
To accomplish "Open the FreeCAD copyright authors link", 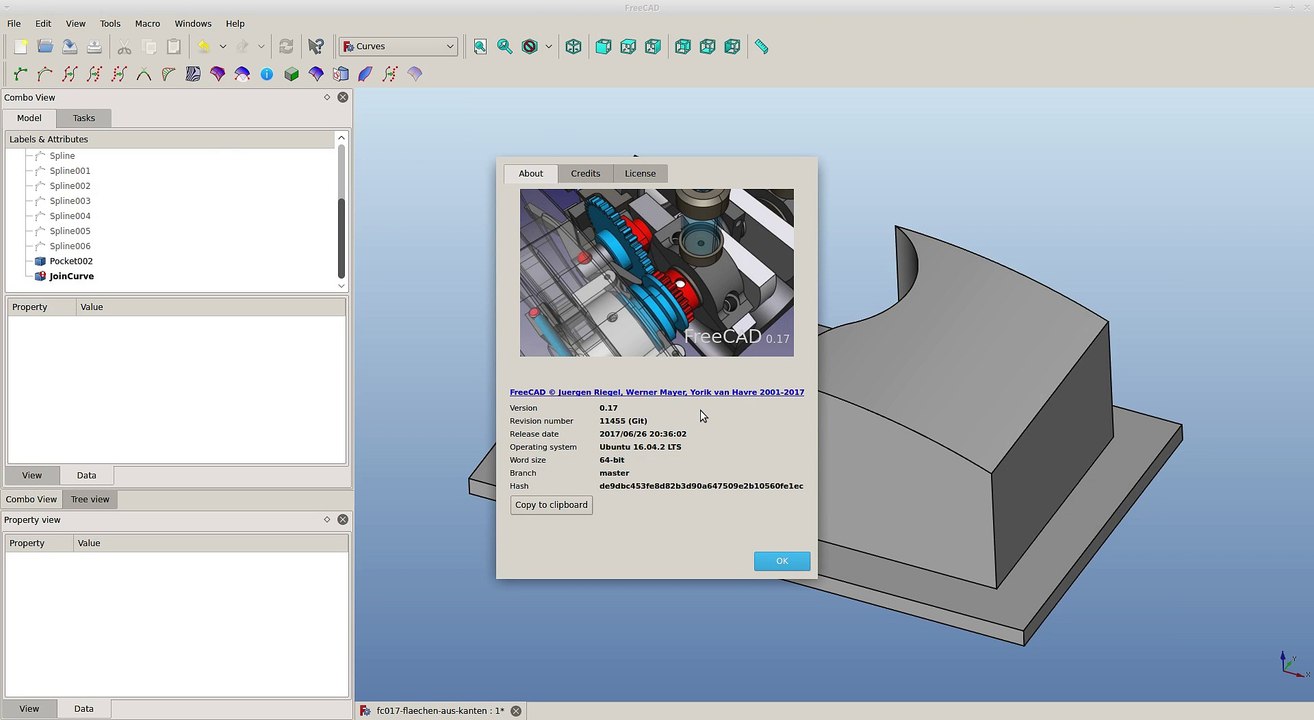I will [x=657, y=392].
